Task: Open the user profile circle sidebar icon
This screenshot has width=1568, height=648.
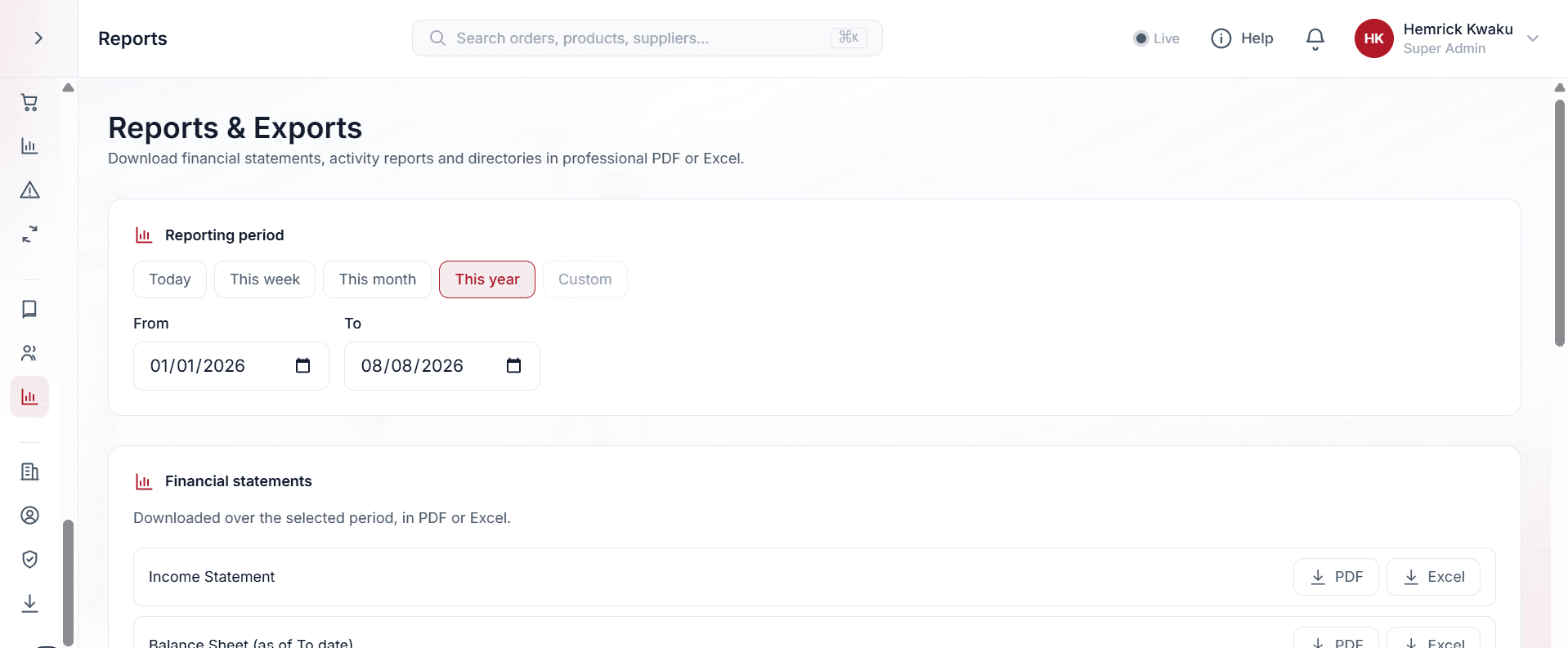Action: click(x=29, y=516)
